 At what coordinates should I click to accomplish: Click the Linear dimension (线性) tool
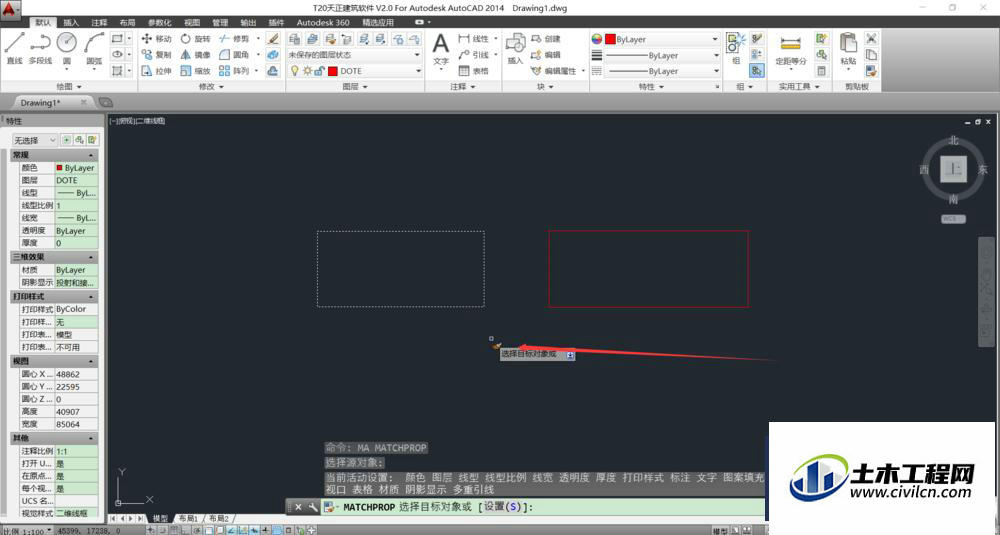[x=474, y=39]
